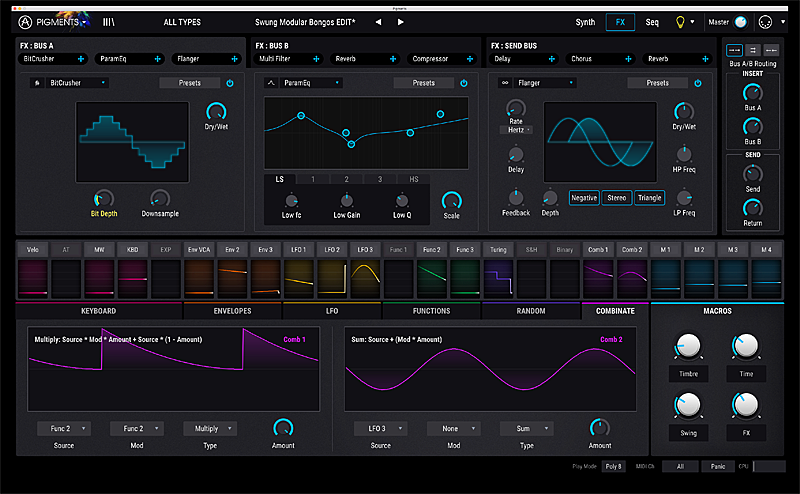Image resolution: width=800 pixels, height=494 pixels.
Task: Open the ParamEq effect type dropdown
Action: click(311, 83)
